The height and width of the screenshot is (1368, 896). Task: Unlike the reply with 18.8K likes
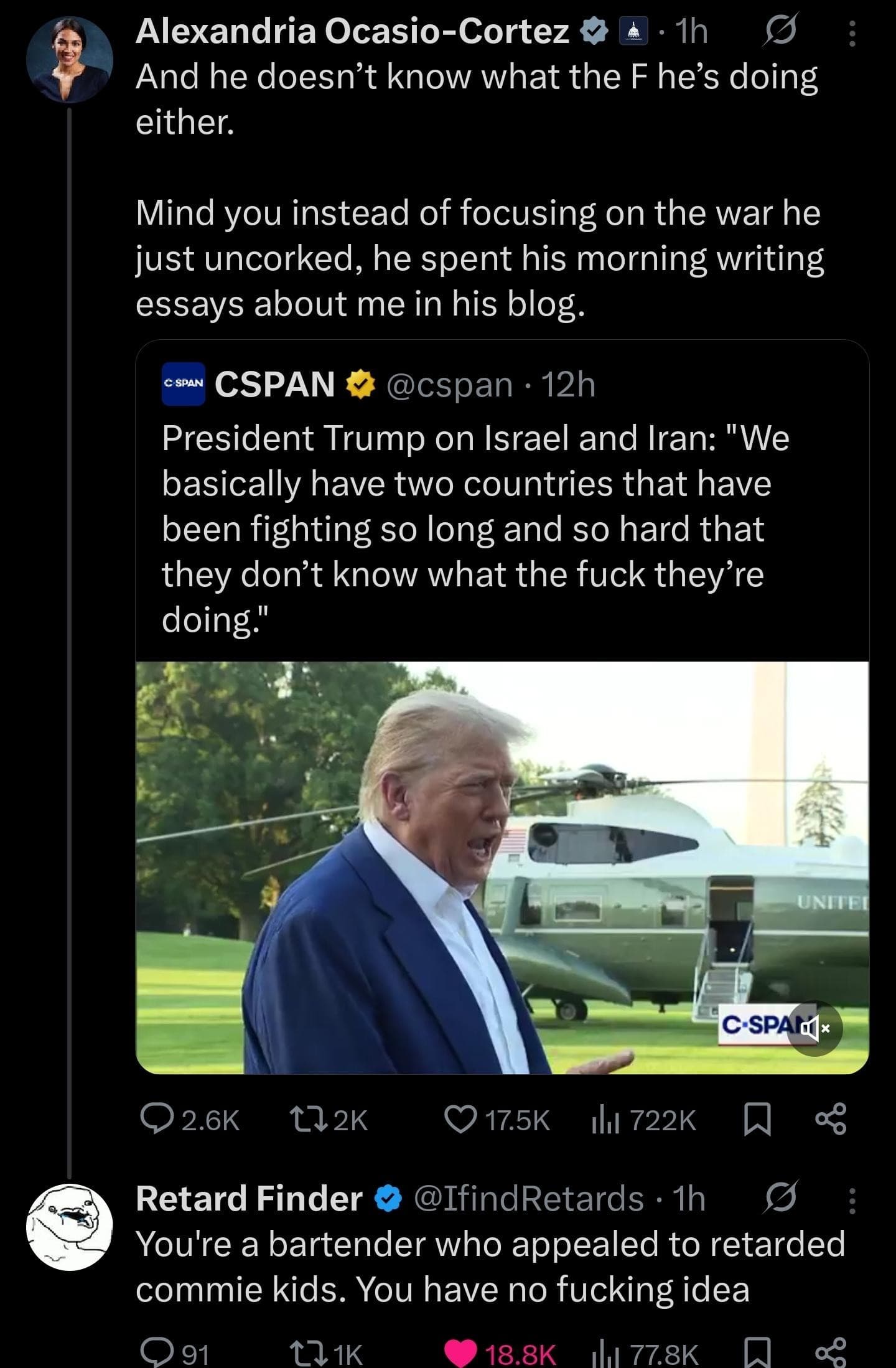pos(461,1354)
